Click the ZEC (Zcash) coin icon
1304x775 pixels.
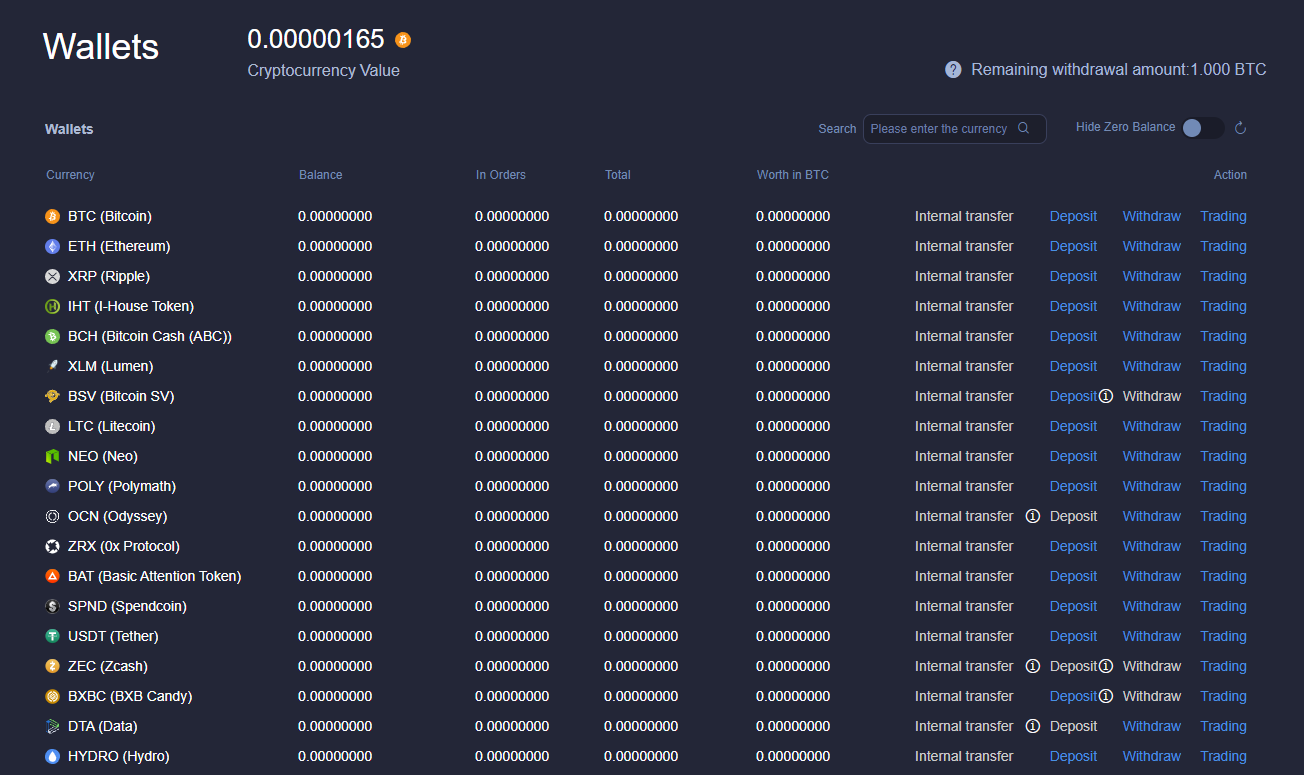tap(53, 666)
